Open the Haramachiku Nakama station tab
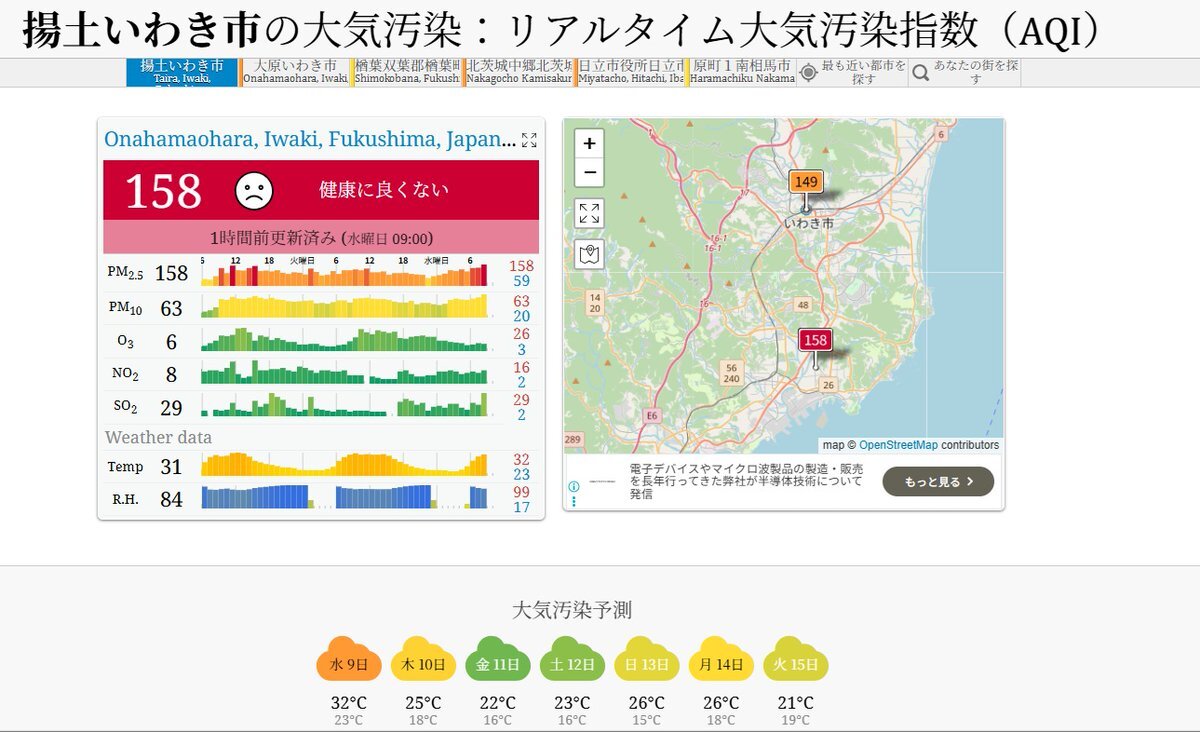Viewport: 1200px width, 732px height. tap(742, 72)
